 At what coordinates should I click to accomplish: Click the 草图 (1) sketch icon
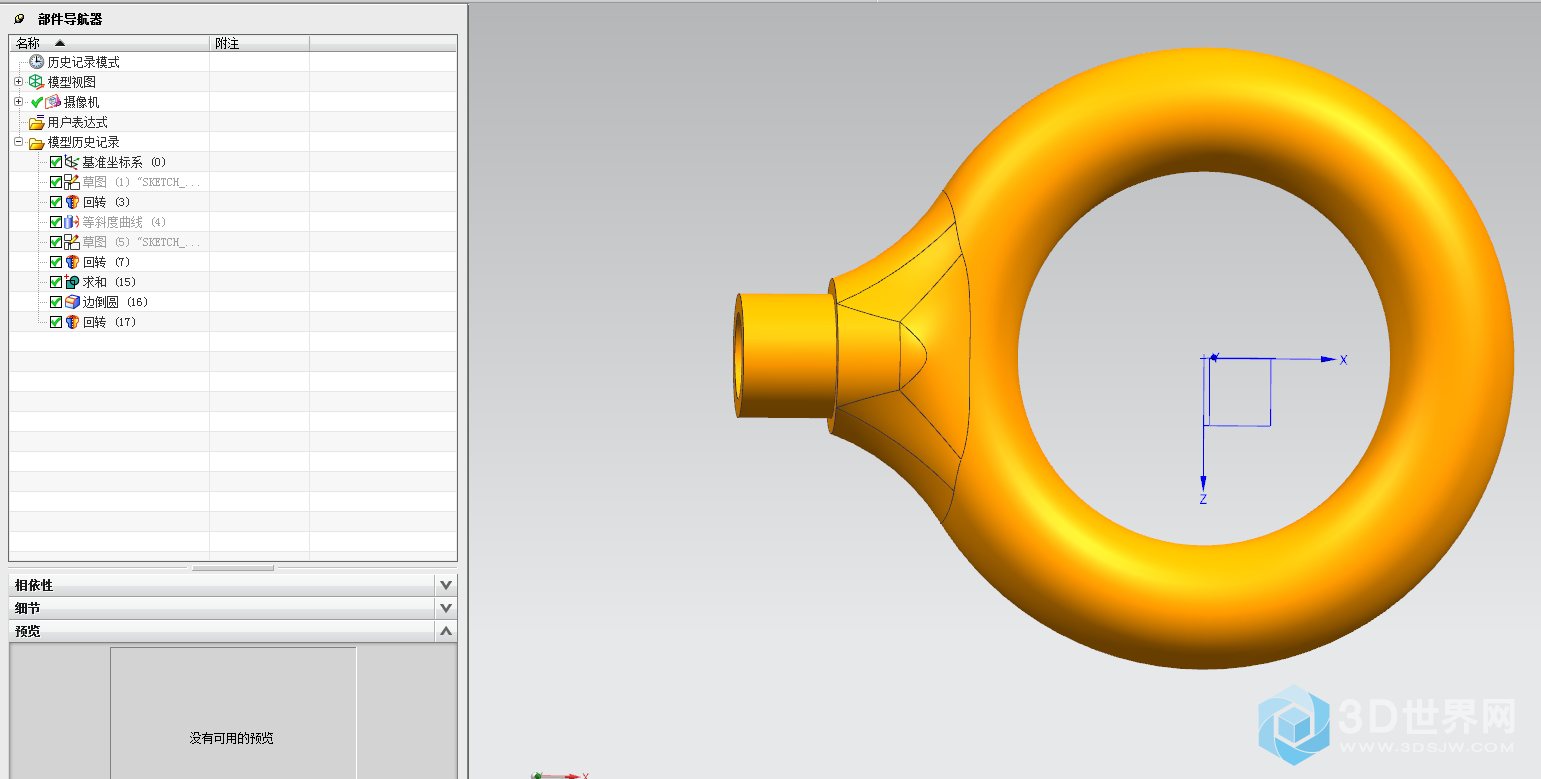(x=72, y=182)
